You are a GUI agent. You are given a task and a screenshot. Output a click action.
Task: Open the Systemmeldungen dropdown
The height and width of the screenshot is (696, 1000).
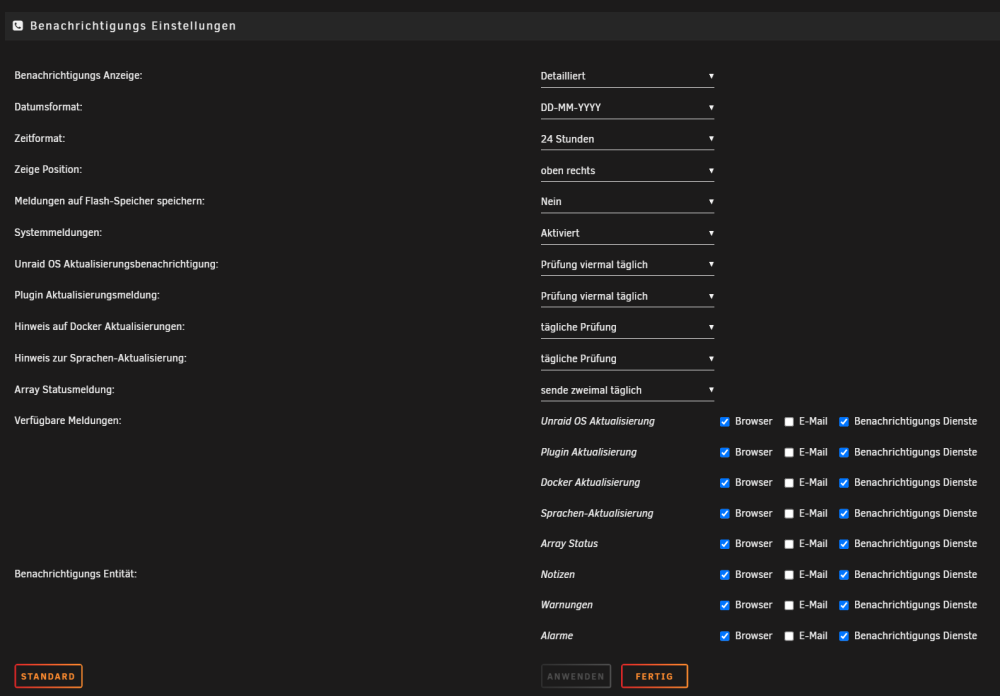[627, 233]
